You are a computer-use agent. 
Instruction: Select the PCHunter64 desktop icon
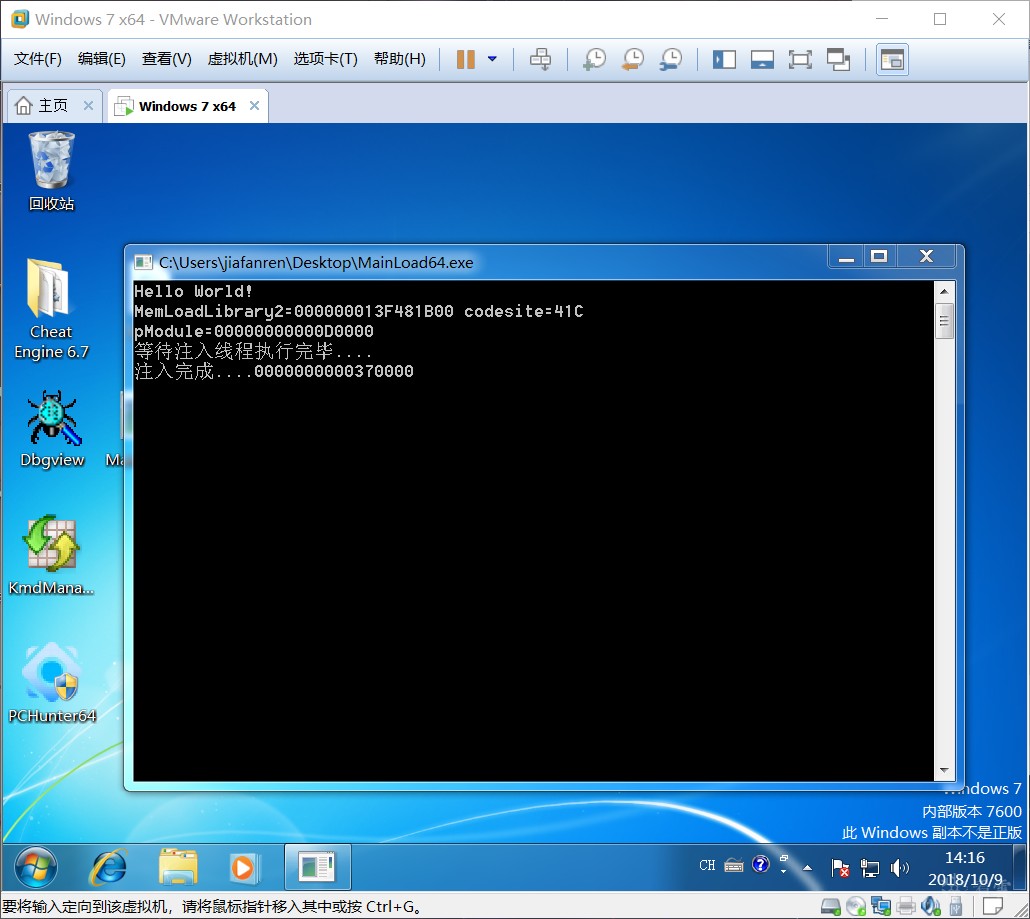tap(52, 683)
